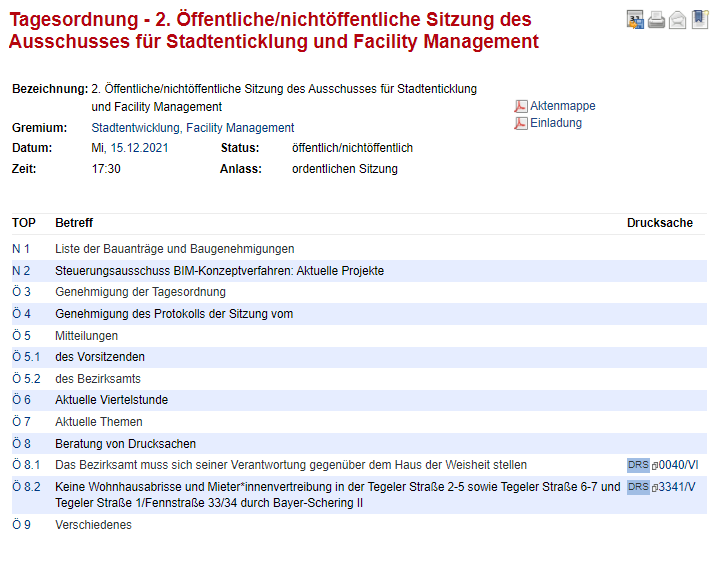Export the meeting to calendar via calendar-save icon
This screenshot has width=724, height=569.
click(x=635, y=20)
